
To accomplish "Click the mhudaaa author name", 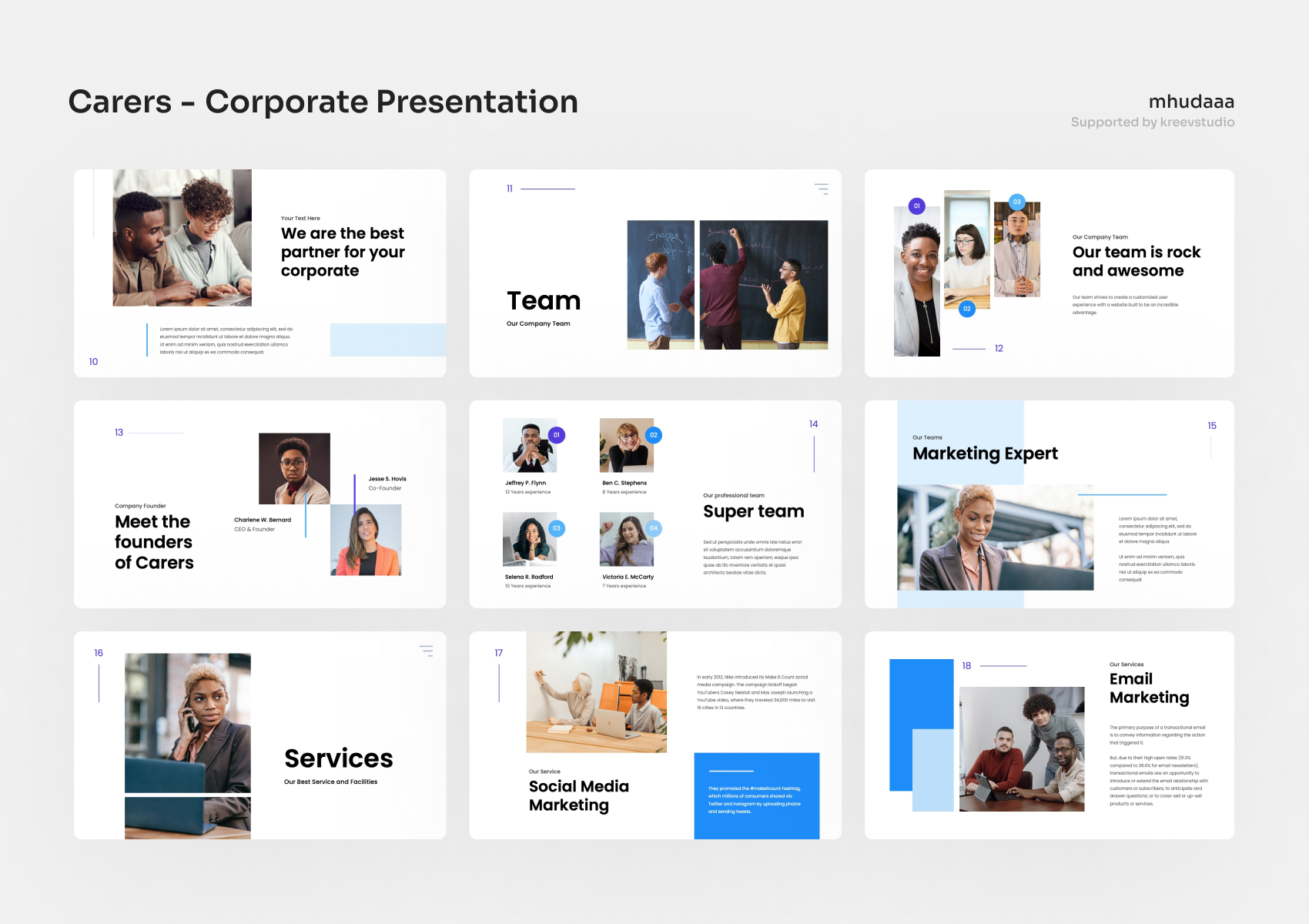I will coord(1190,101).
